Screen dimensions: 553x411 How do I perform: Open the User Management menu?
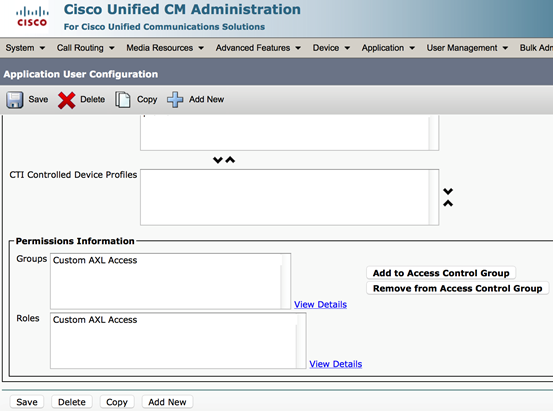(x=467, y=48)
